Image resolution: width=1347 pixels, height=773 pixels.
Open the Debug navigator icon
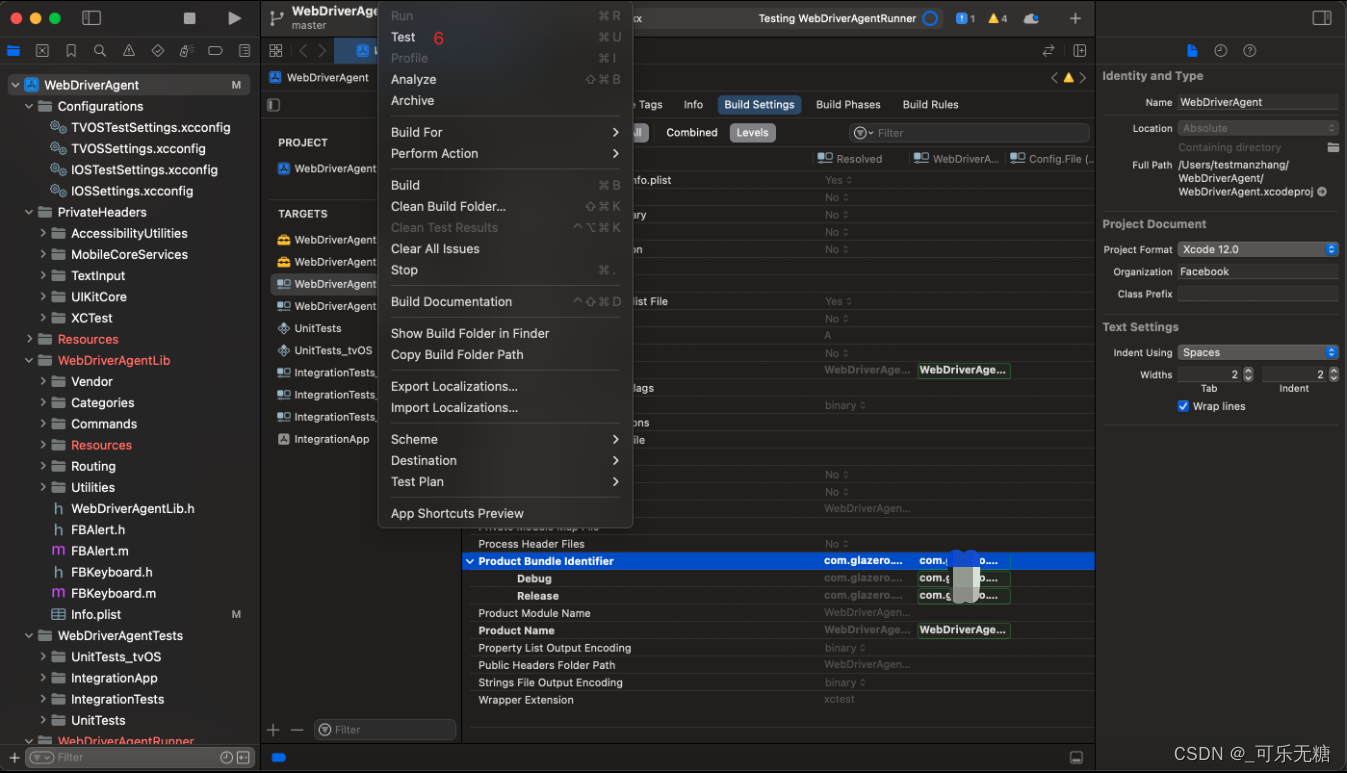tap(187, 50)
